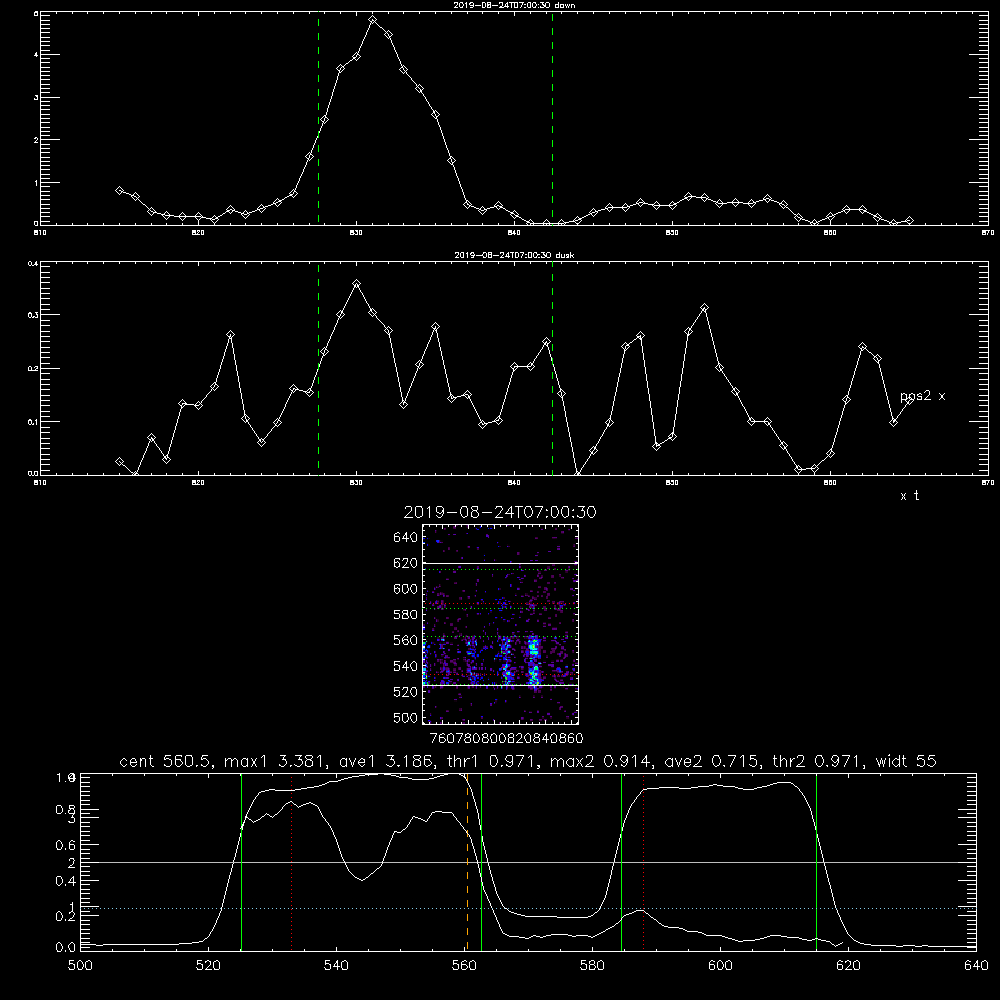The height and width of the screenshot is (1000, 1000).
Task: Select the highest diamond marker in dusk plot
Action: tap(357, 284)
